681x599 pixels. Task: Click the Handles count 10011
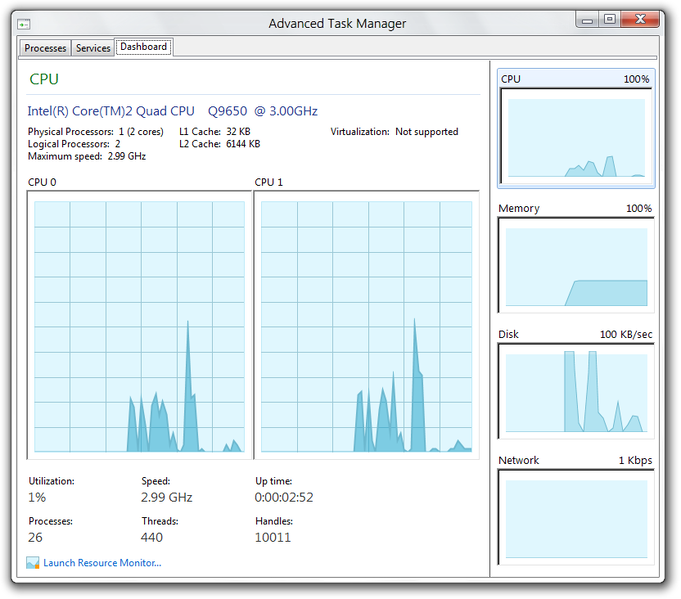(273, 537)
